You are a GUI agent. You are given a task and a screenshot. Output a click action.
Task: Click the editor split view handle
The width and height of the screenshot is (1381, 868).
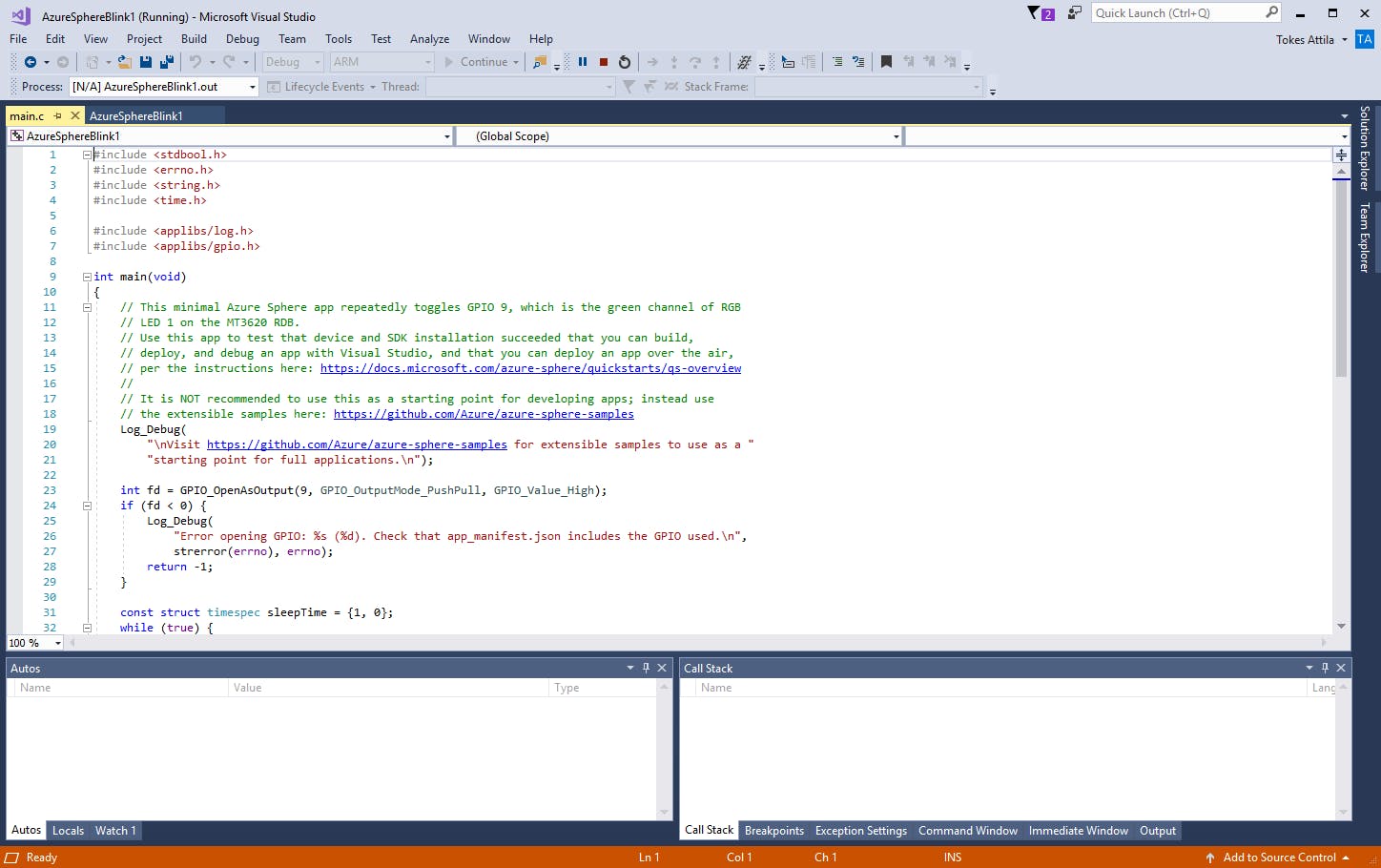1341,155
